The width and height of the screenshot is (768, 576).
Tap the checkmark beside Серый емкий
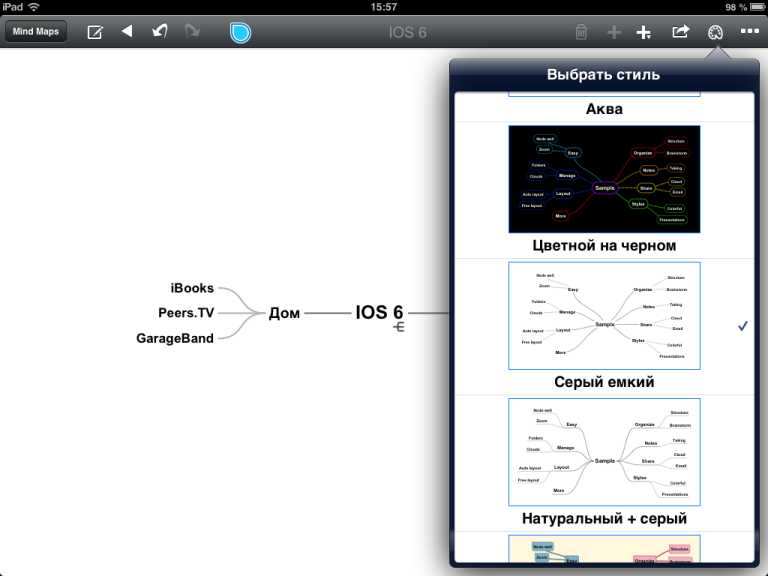(743, 326)
